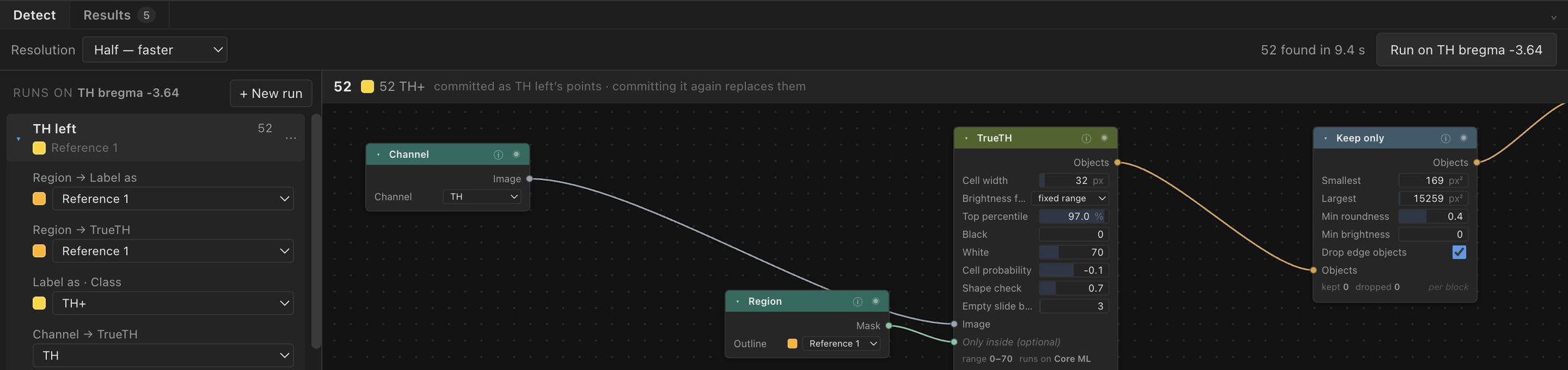The image size is (1568, 370).
Task: Adjust the Shape check slider
Action: (x=1074, y=288)
